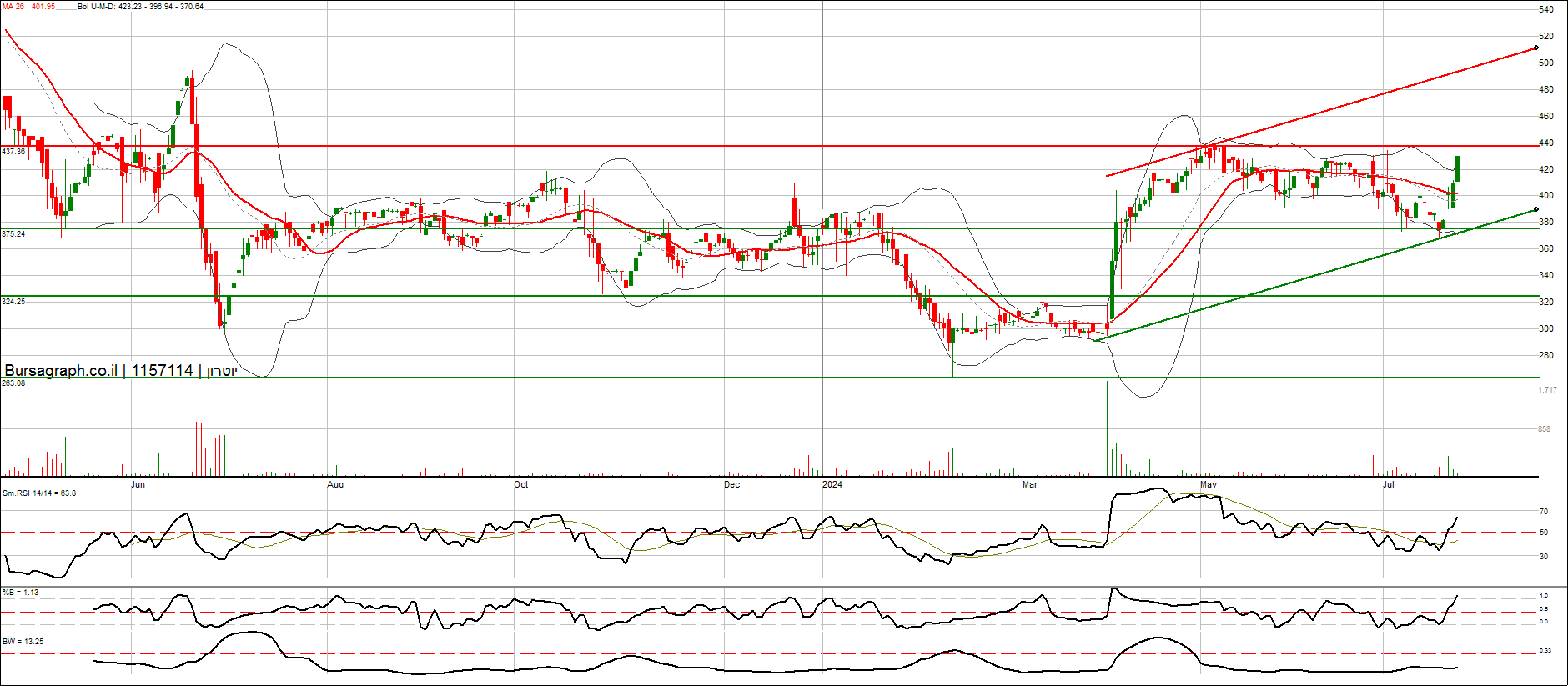Click the May marker on time axis
The width and height of the screenshot is (1568, 686).
point(1208,484)
